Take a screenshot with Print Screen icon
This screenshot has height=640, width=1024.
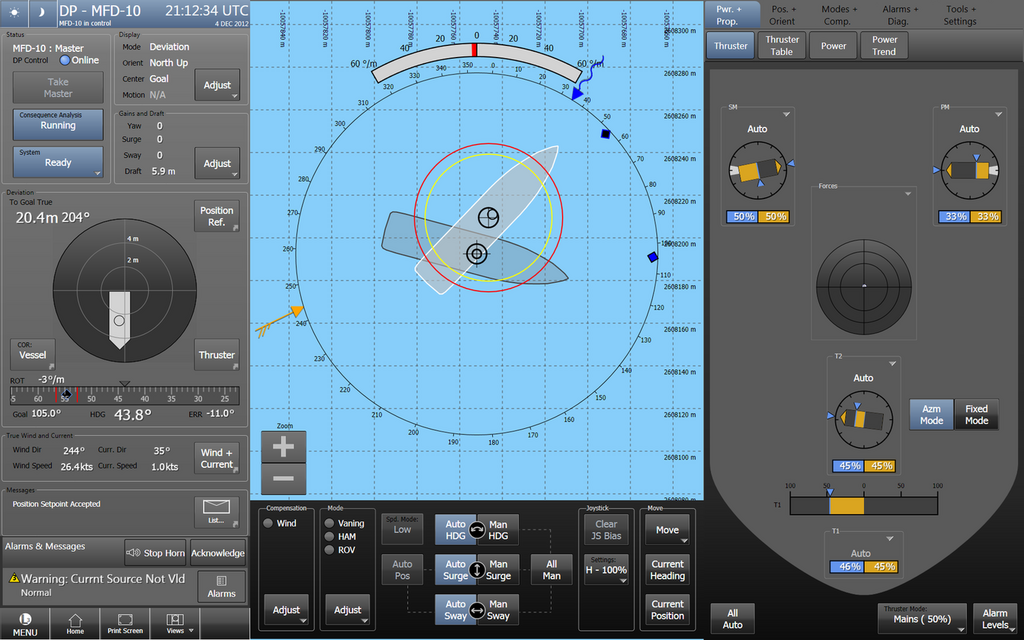(x=125, y=623)
